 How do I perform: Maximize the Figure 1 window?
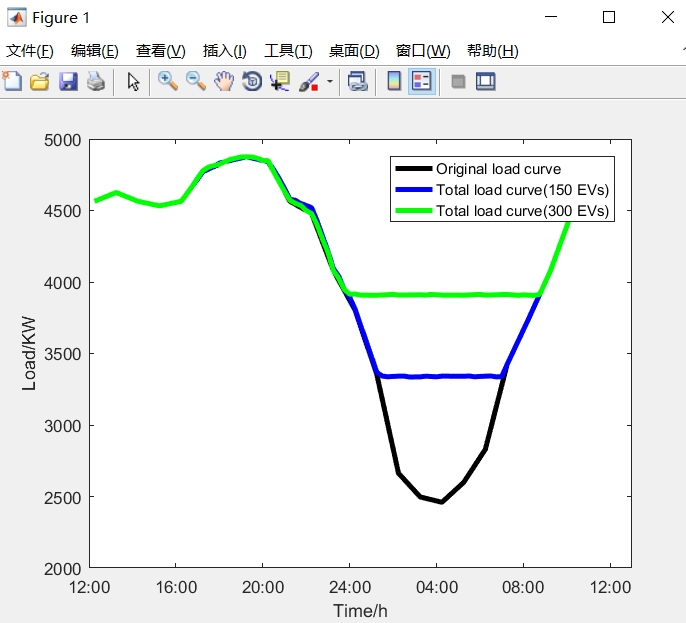coord(609,17)
